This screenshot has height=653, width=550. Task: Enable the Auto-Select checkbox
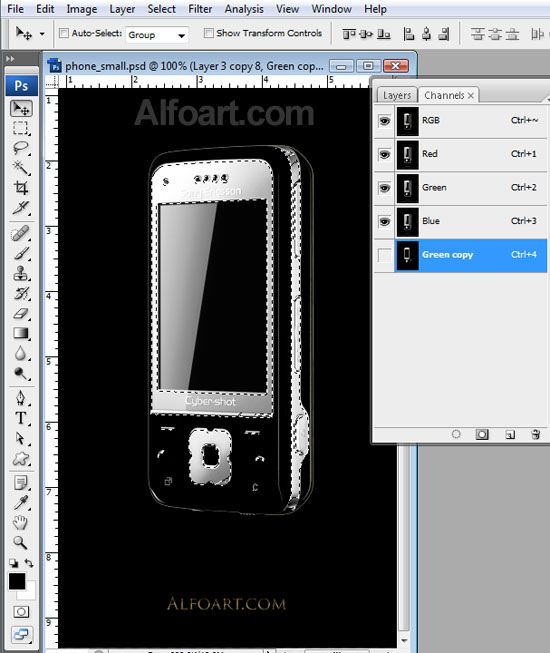pos(64,33)
